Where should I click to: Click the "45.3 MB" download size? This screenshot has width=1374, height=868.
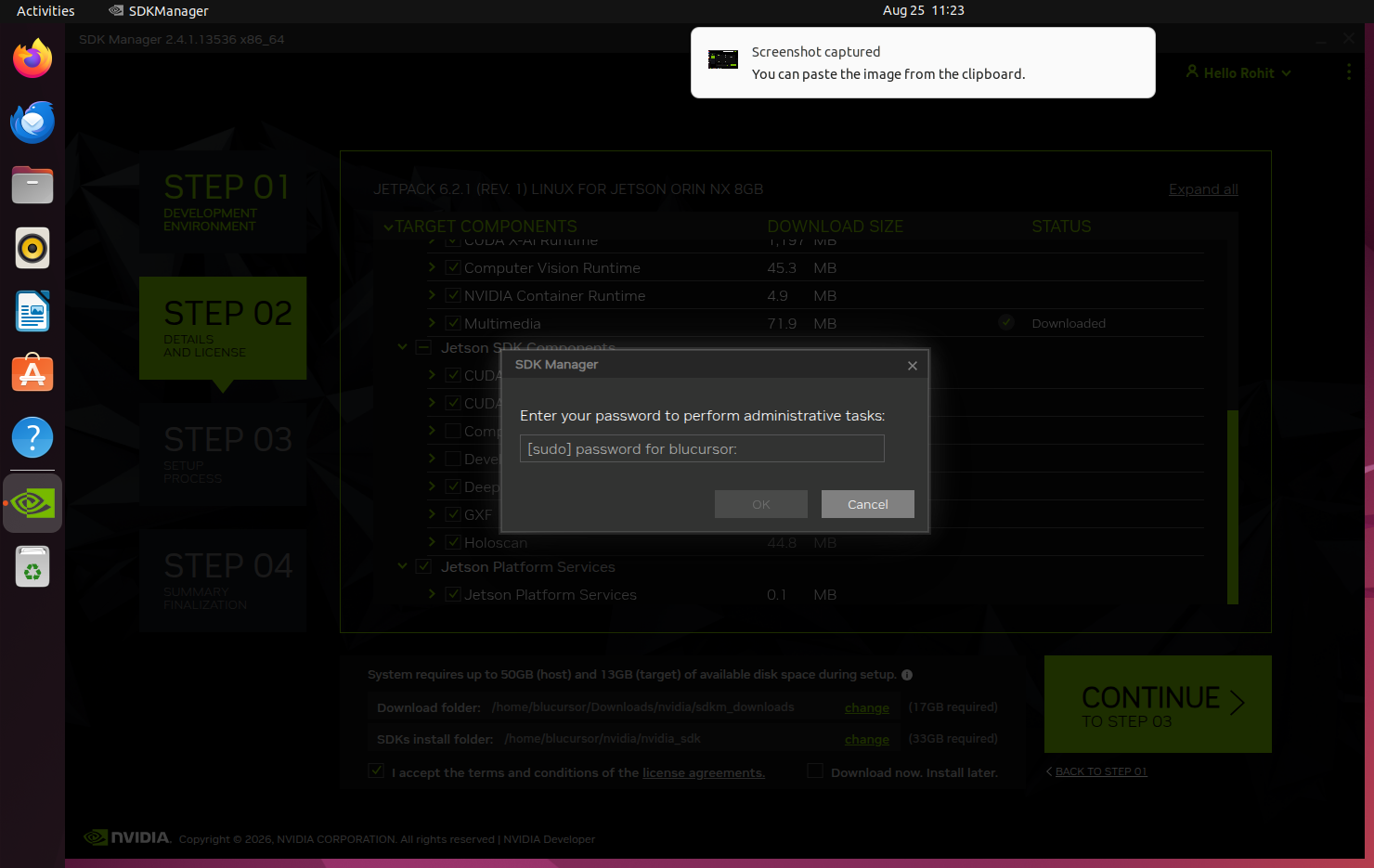click(802, 267)
